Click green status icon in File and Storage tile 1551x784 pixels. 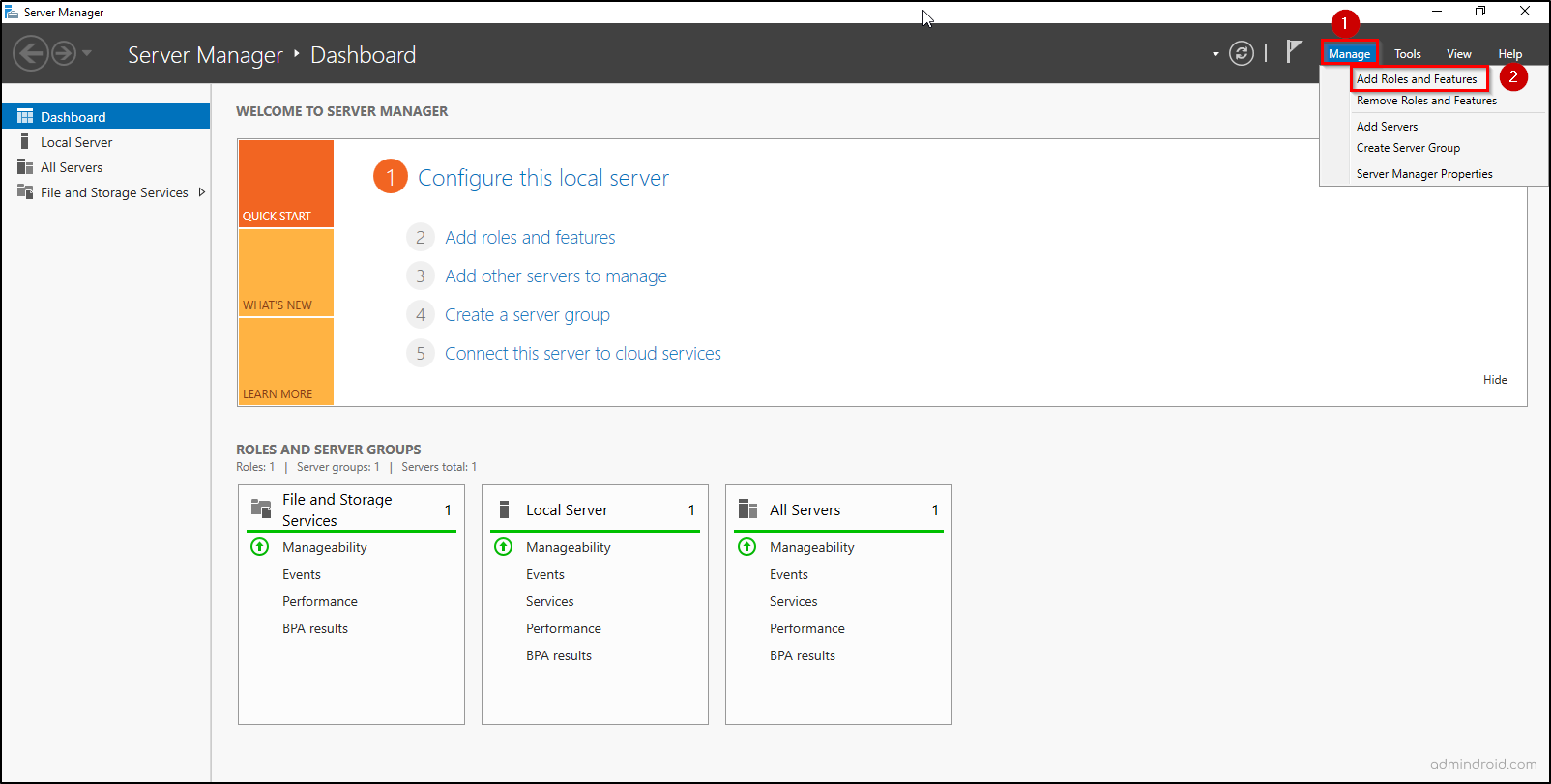(260, 547)
